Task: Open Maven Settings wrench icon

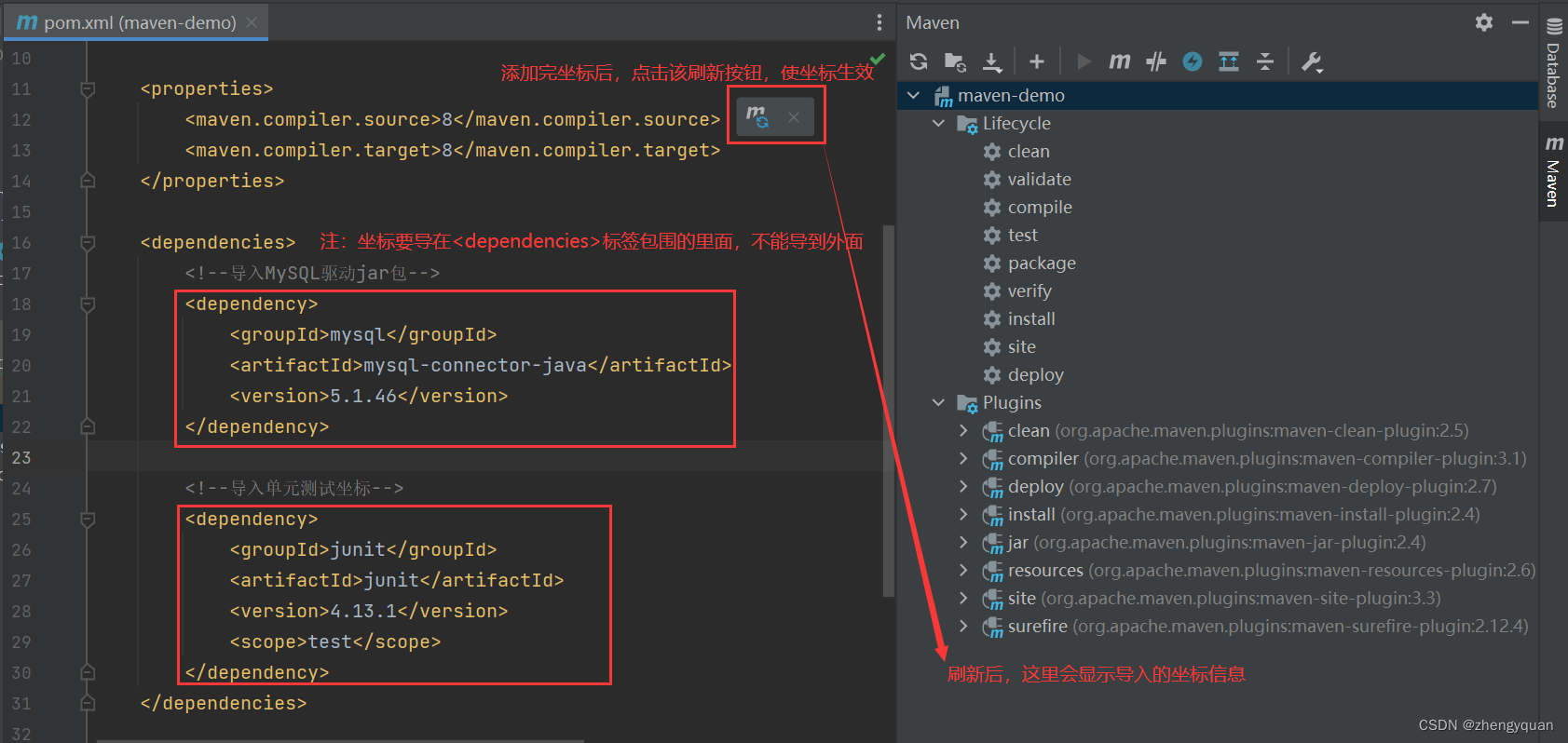Action: (1312, 61)
